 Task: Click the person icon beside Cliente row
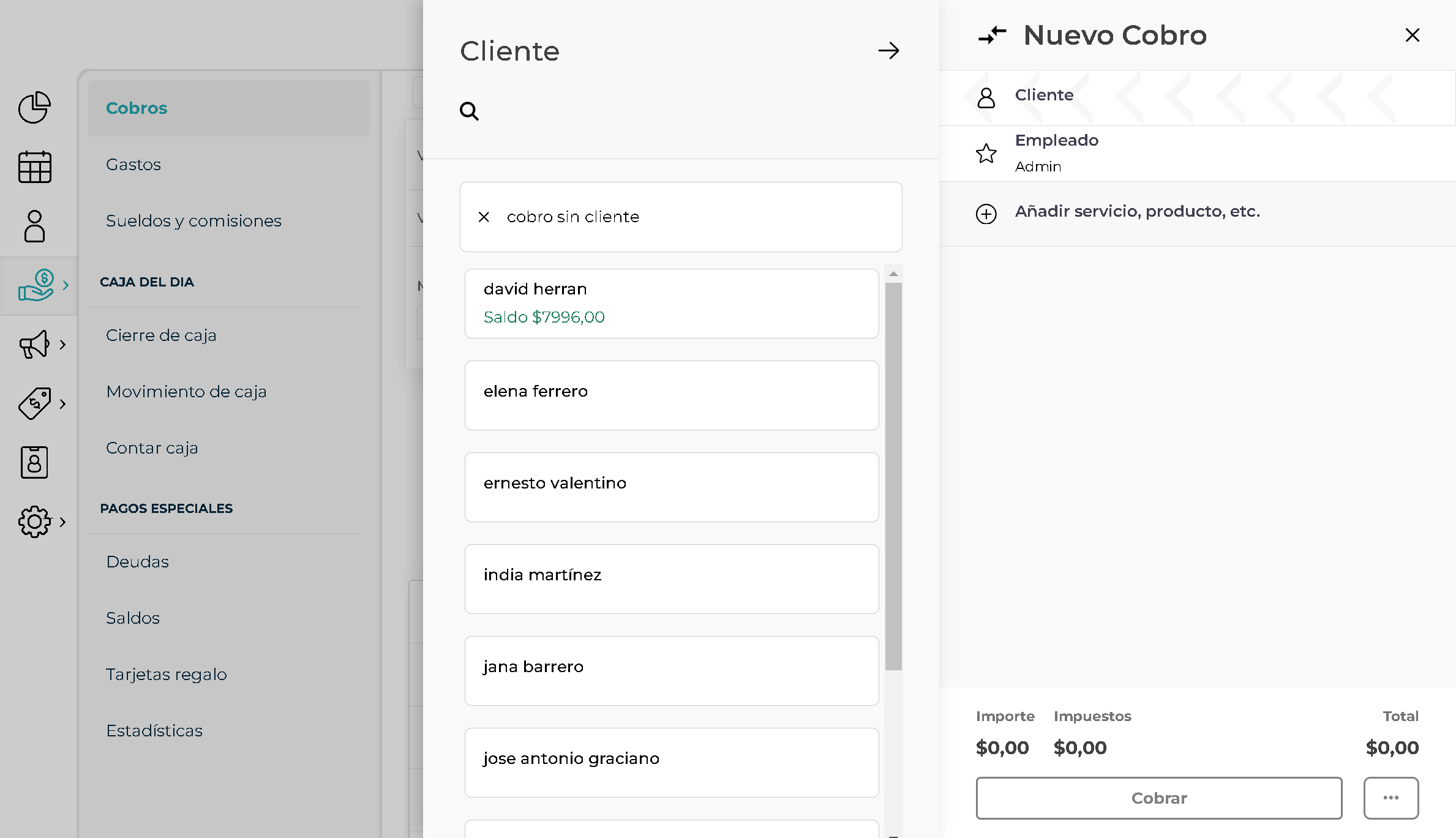point(986,97)
